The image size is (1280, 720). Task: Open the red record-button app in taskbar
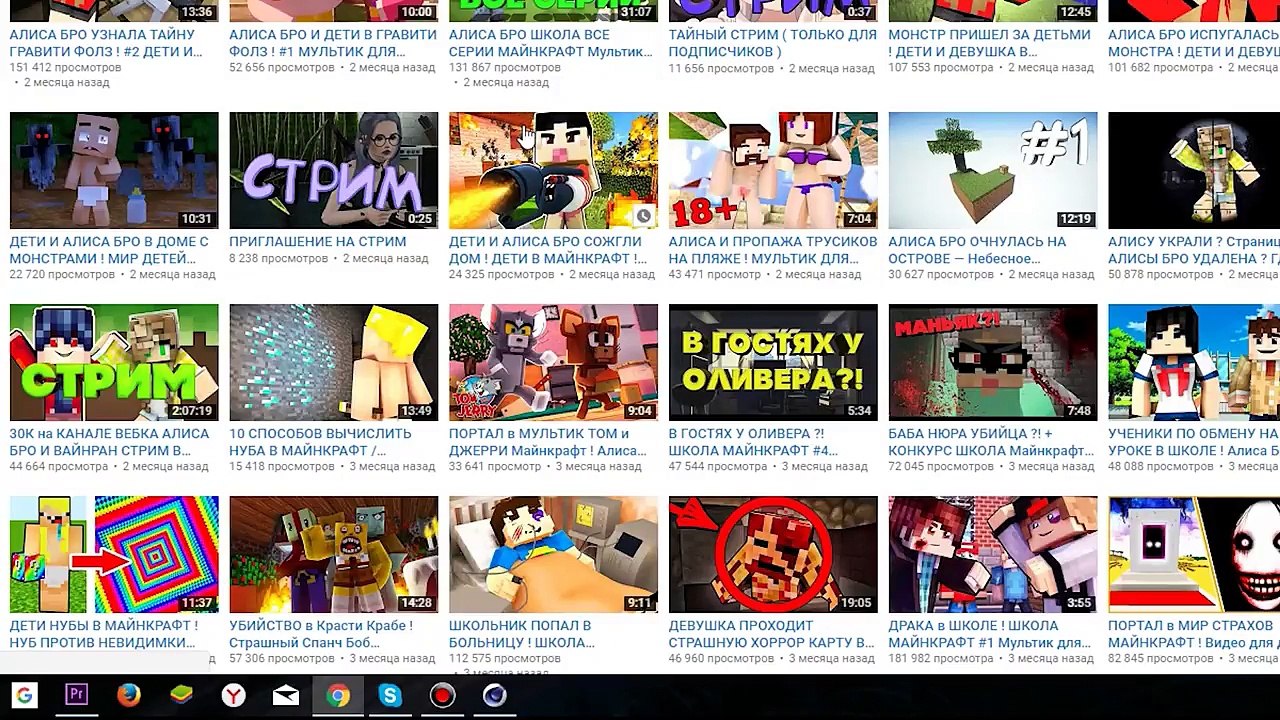point(442,696)
